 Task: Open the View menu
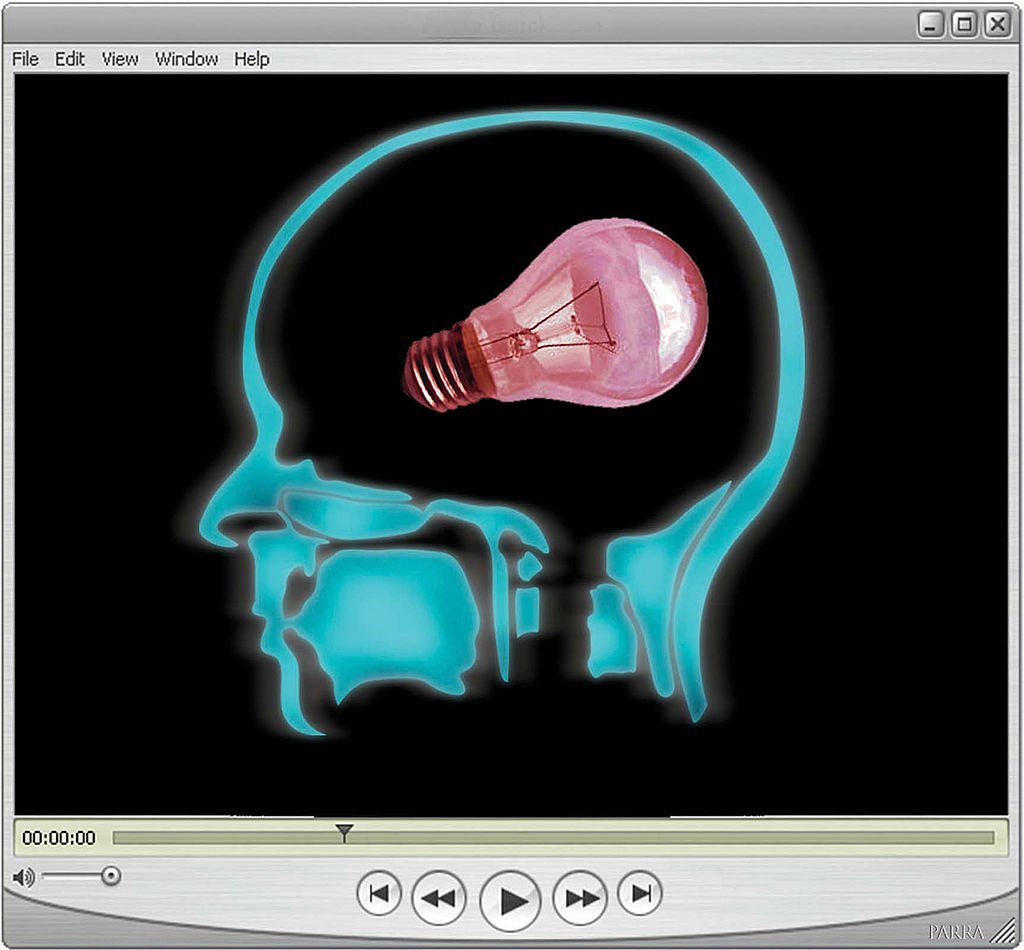pyautogui.click(x=120, y=59)
